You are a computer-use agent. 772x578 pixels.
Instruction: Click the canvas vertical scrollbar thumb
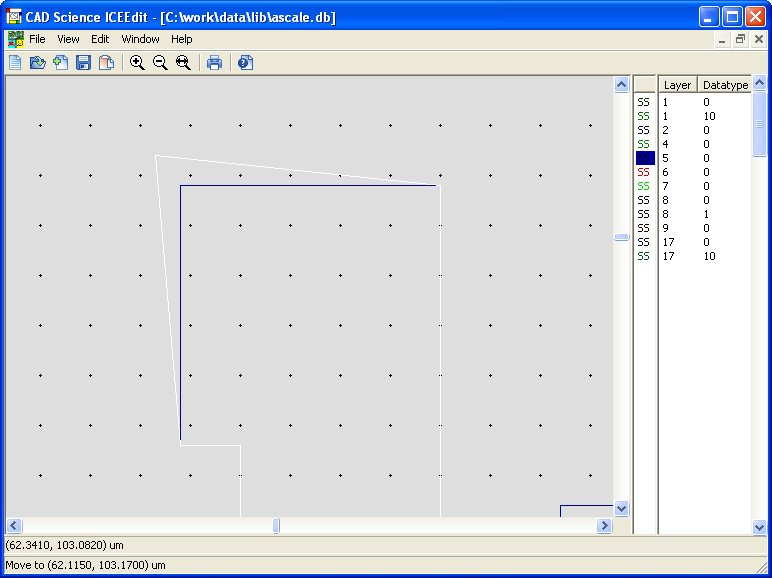tap(621, 237)
